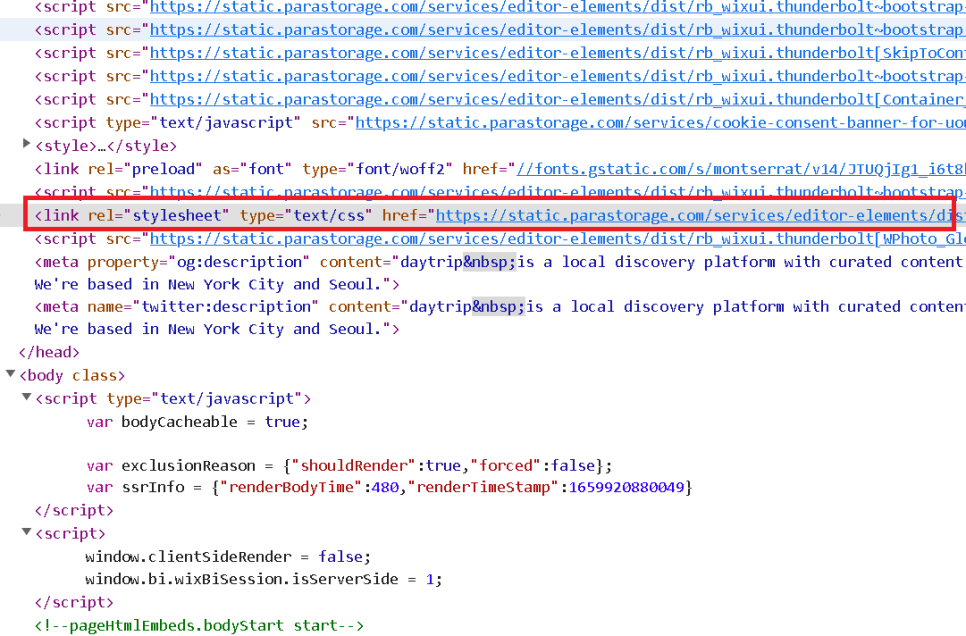This screenshot has height=636, width=966.
Task: Click &nbsp; entity in twitter:description content
Action: coord(498,307)
